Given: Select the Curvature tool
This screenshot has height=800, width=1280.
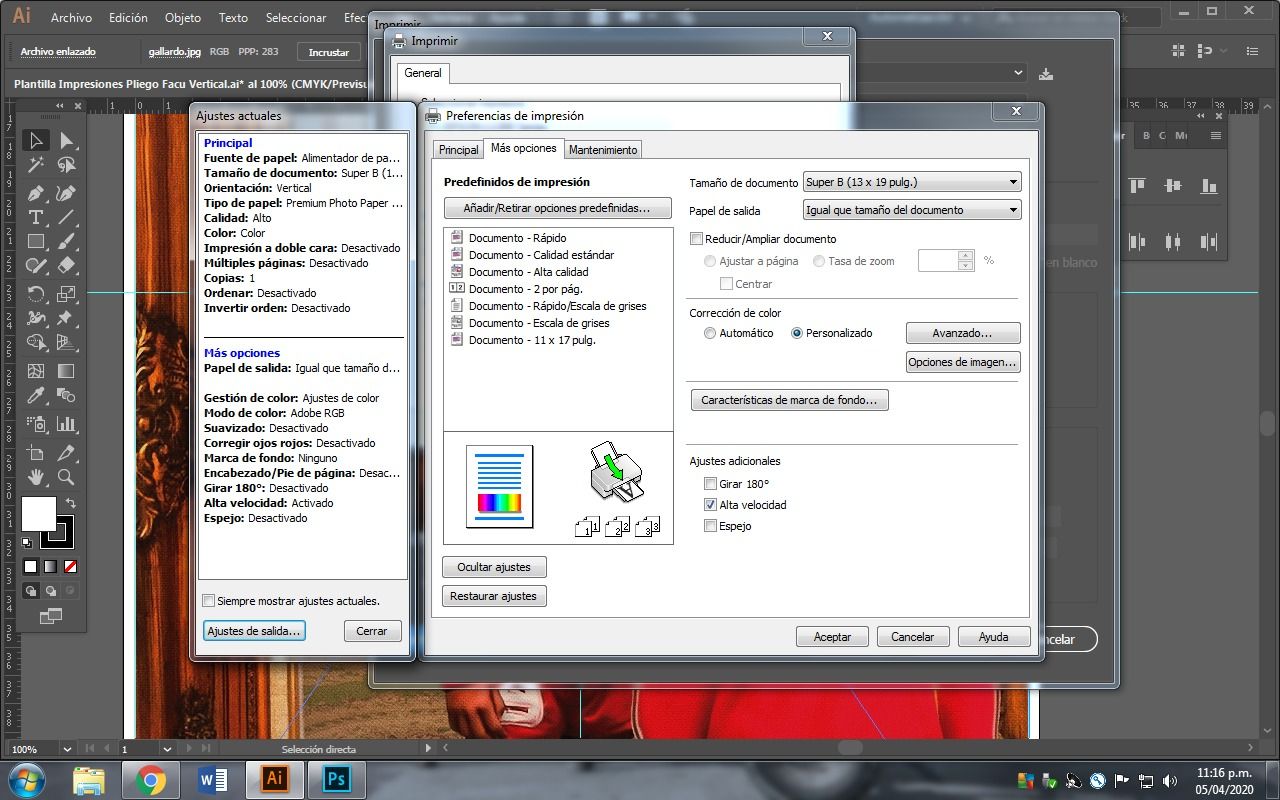Looking at the screenshot, I should tap(66, 192).
